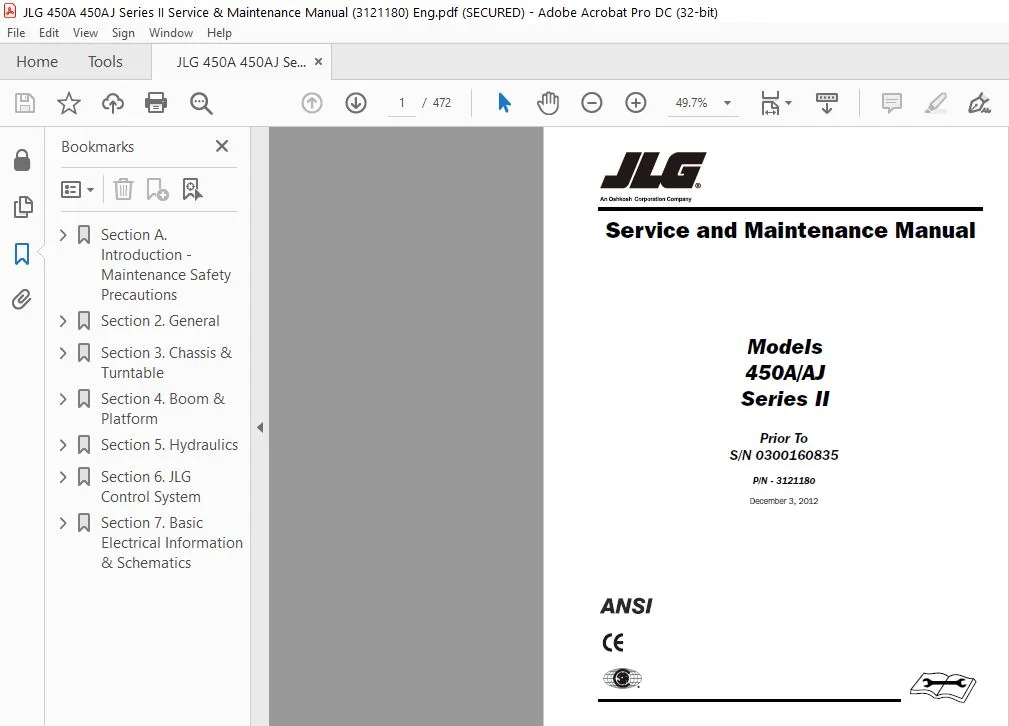Jump to Section 5. Hydraulics bookmark
The width and height of the screenshot is (1009, 726).
point(169,445)
